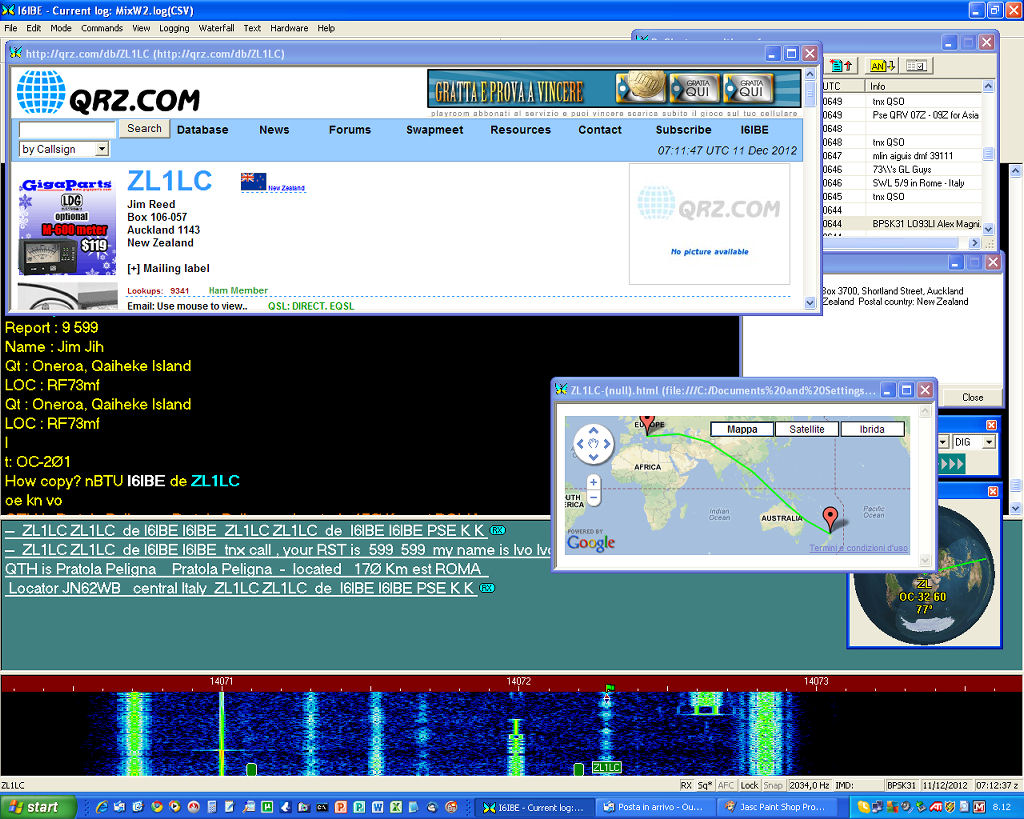Click the ZL1LC signal marker on waterfall
The height and width of the screenshot is (819, 1024).
[606, 767]
